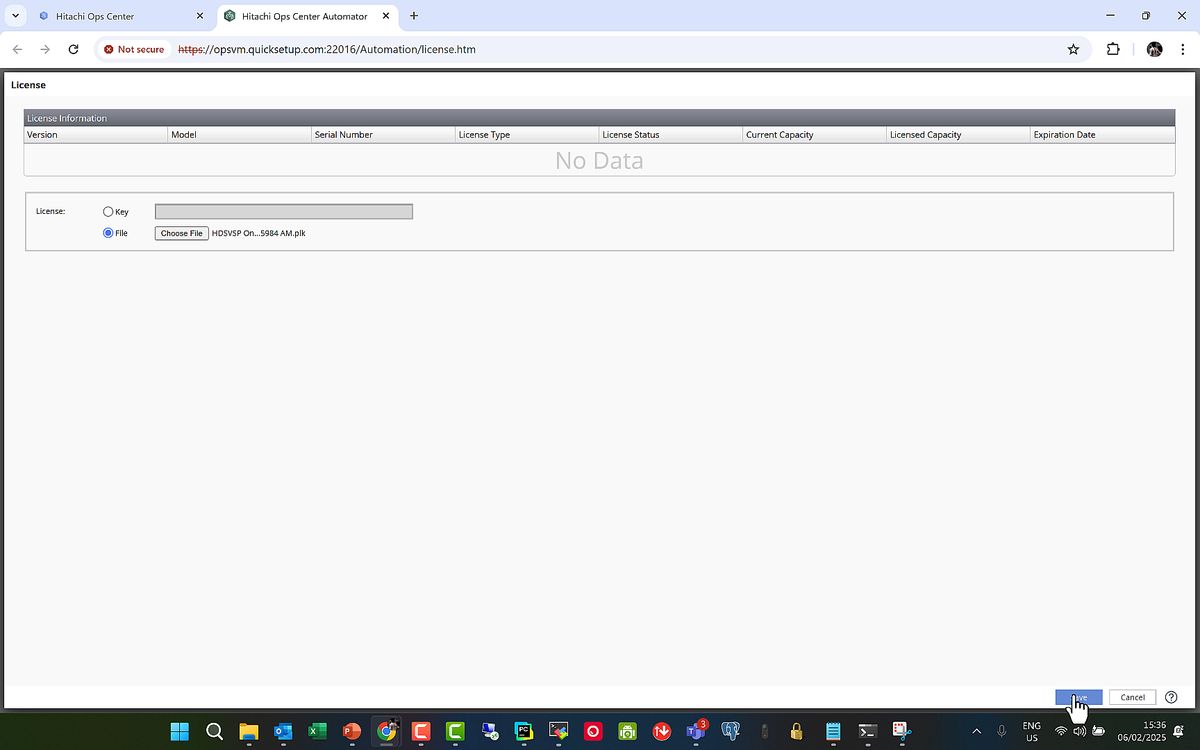
Task: Open the browser extensions menu
Action: click(x=1113, y=49)
